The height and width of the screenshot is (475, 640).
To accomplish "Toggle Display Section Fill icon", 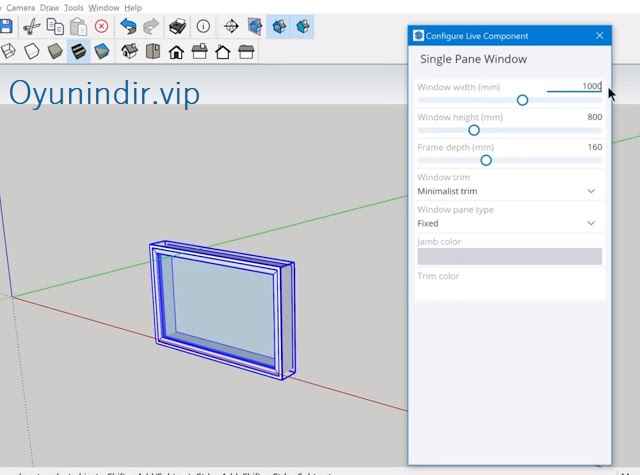I will coord(303,27).
